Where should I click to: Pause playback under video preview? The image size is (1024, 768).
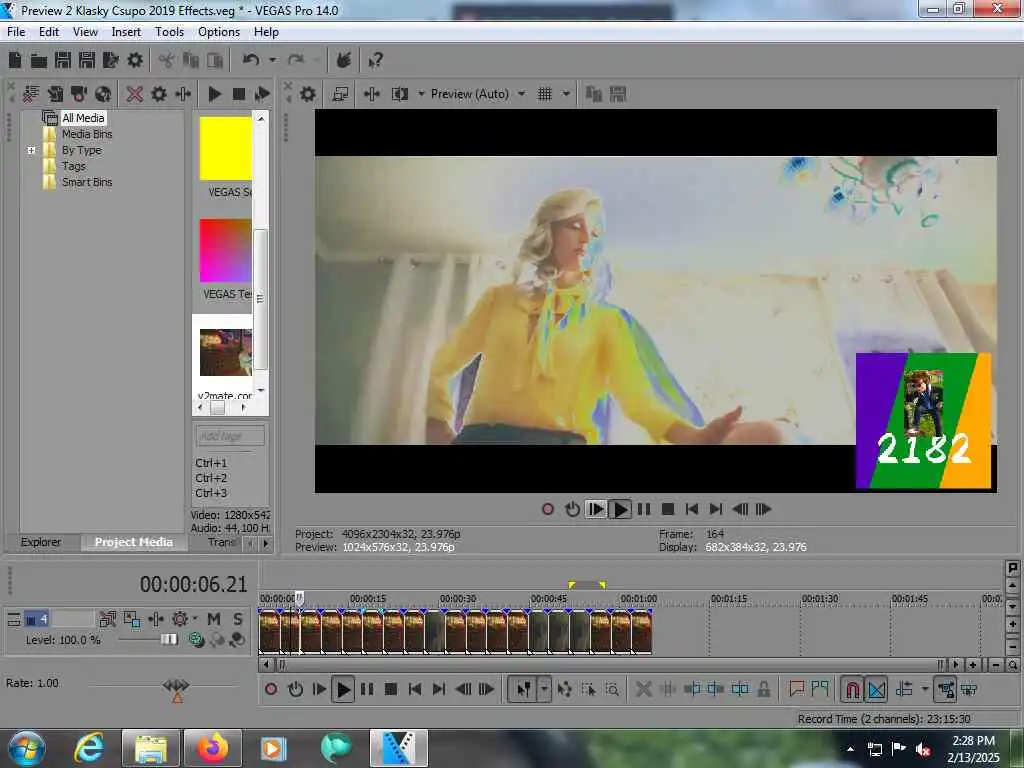click(644, 509)
